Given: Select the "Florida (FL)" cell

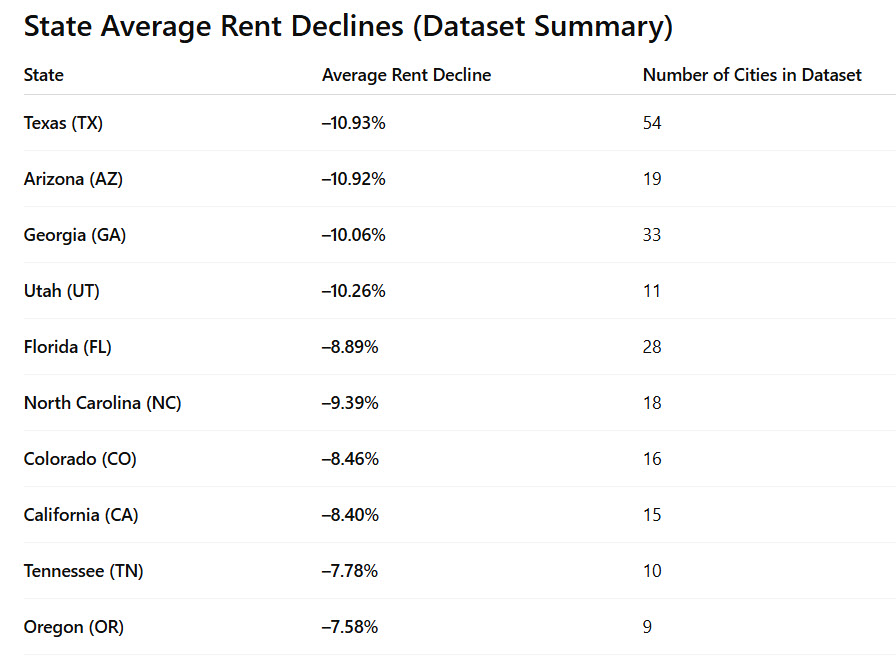Looking at the screenshot, I should point(68,347).
